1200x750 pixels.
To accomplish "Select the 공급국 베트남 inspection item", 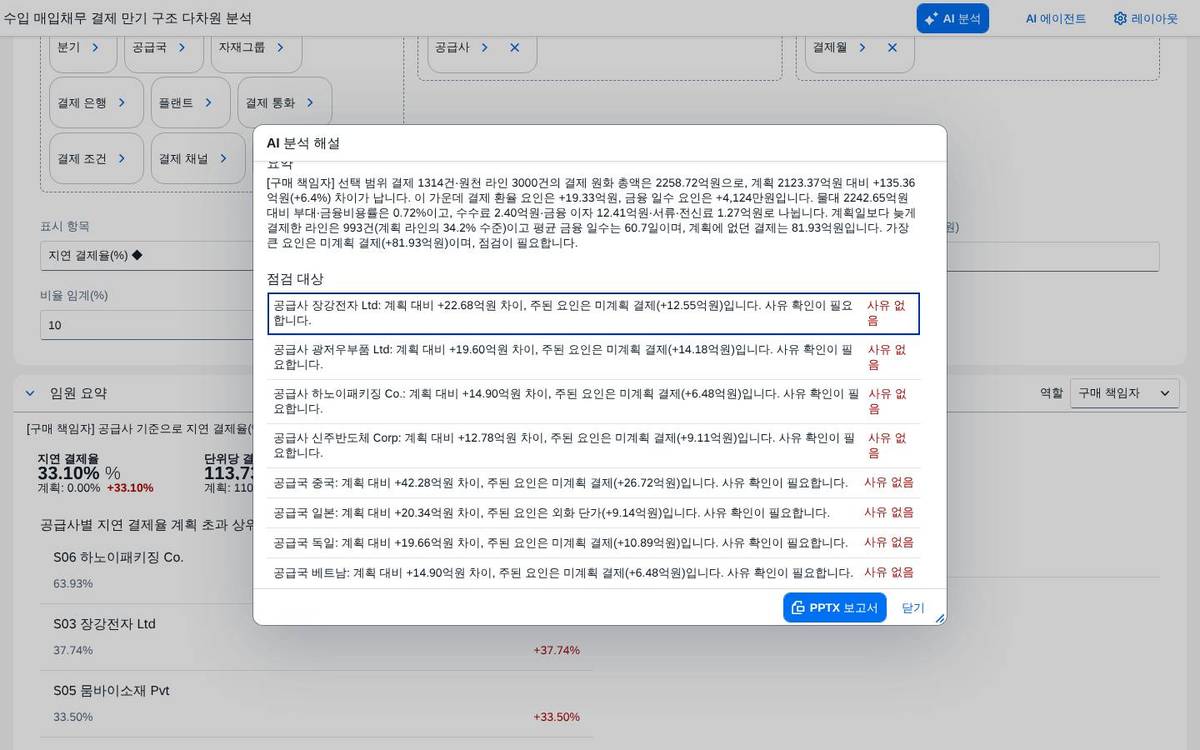I will tap(593, 572).
